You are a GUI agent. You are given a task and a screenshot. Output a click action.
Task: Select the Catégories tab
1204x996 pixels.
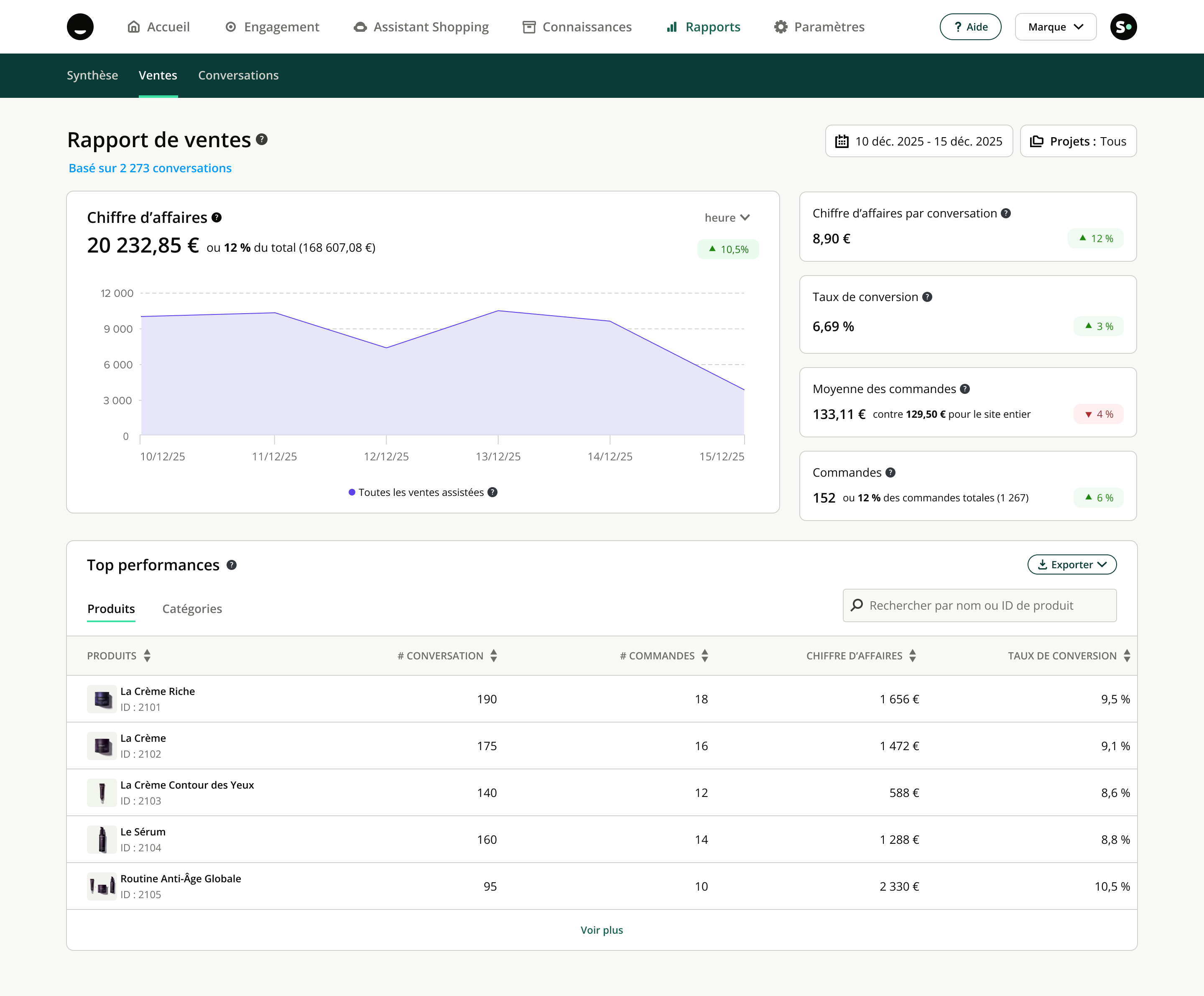192,609
